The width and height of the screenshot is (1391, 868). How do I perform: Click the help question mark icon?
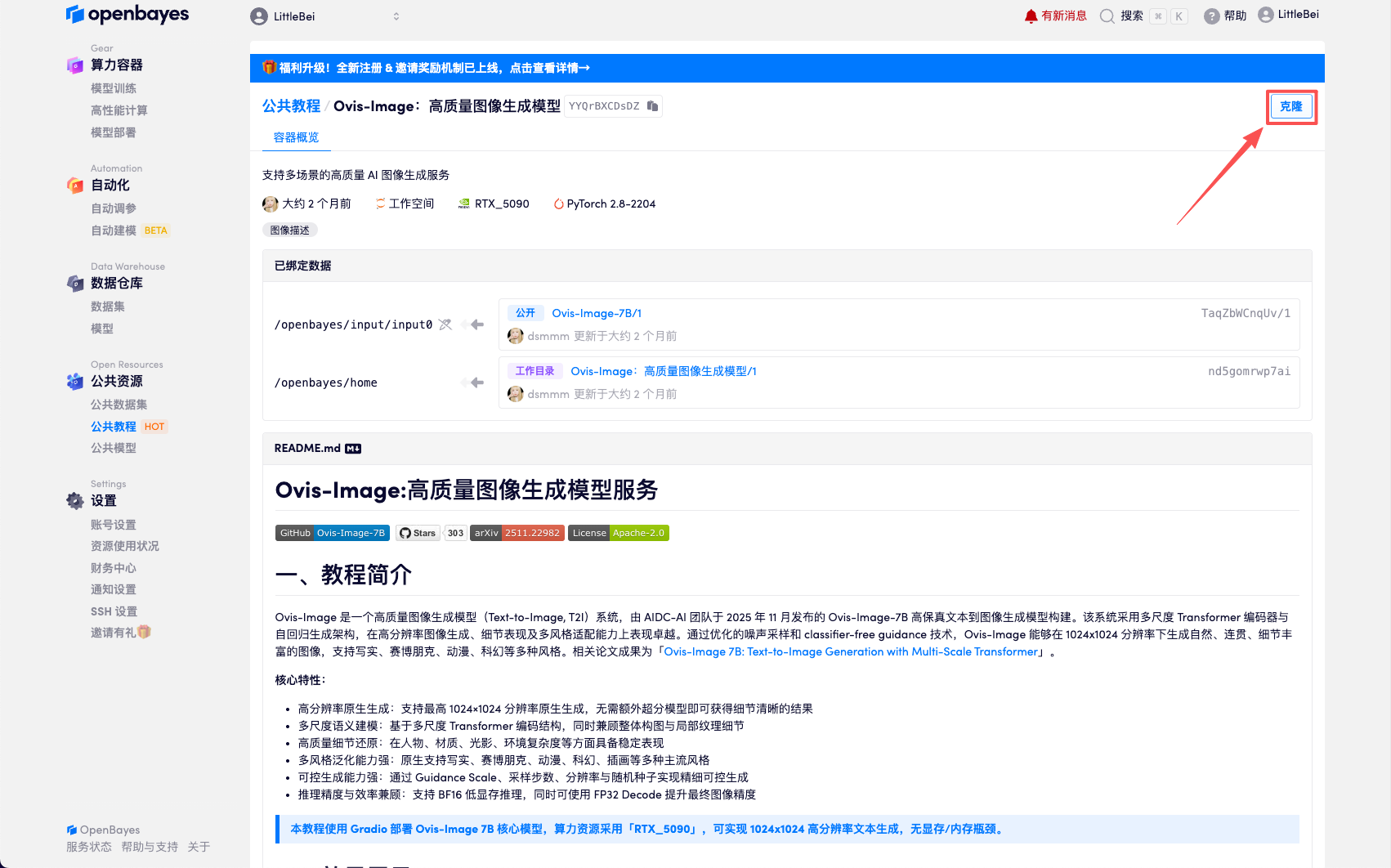tap(1211, 16)
